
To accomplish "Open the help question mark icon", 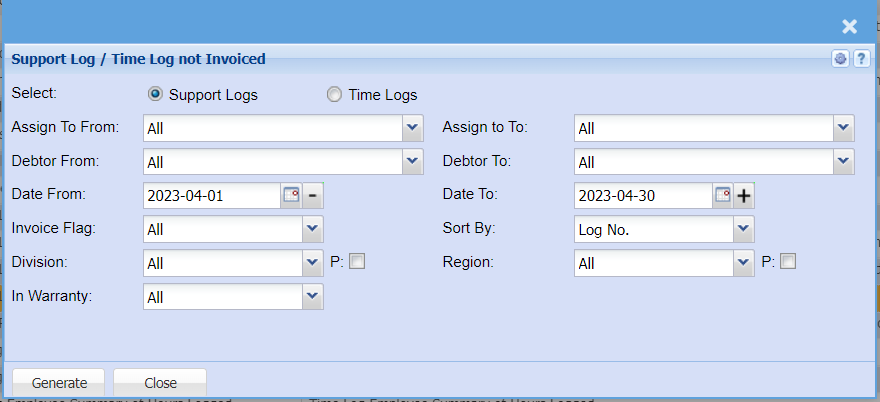I will [x=860, y=59].
